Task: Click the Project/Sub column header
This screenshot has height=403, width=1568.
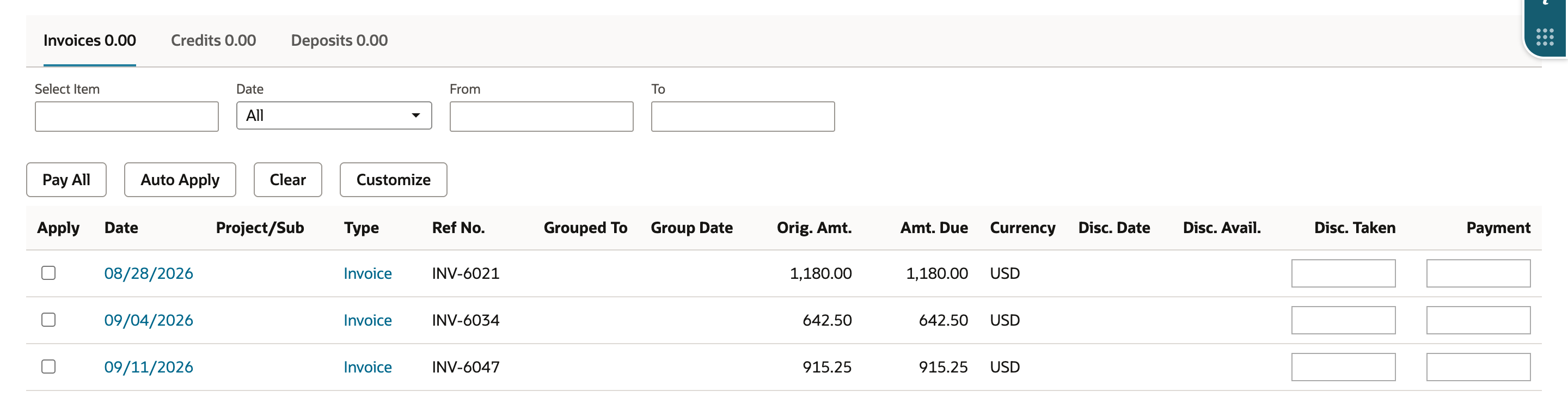Action: click(x=260, y=228)
